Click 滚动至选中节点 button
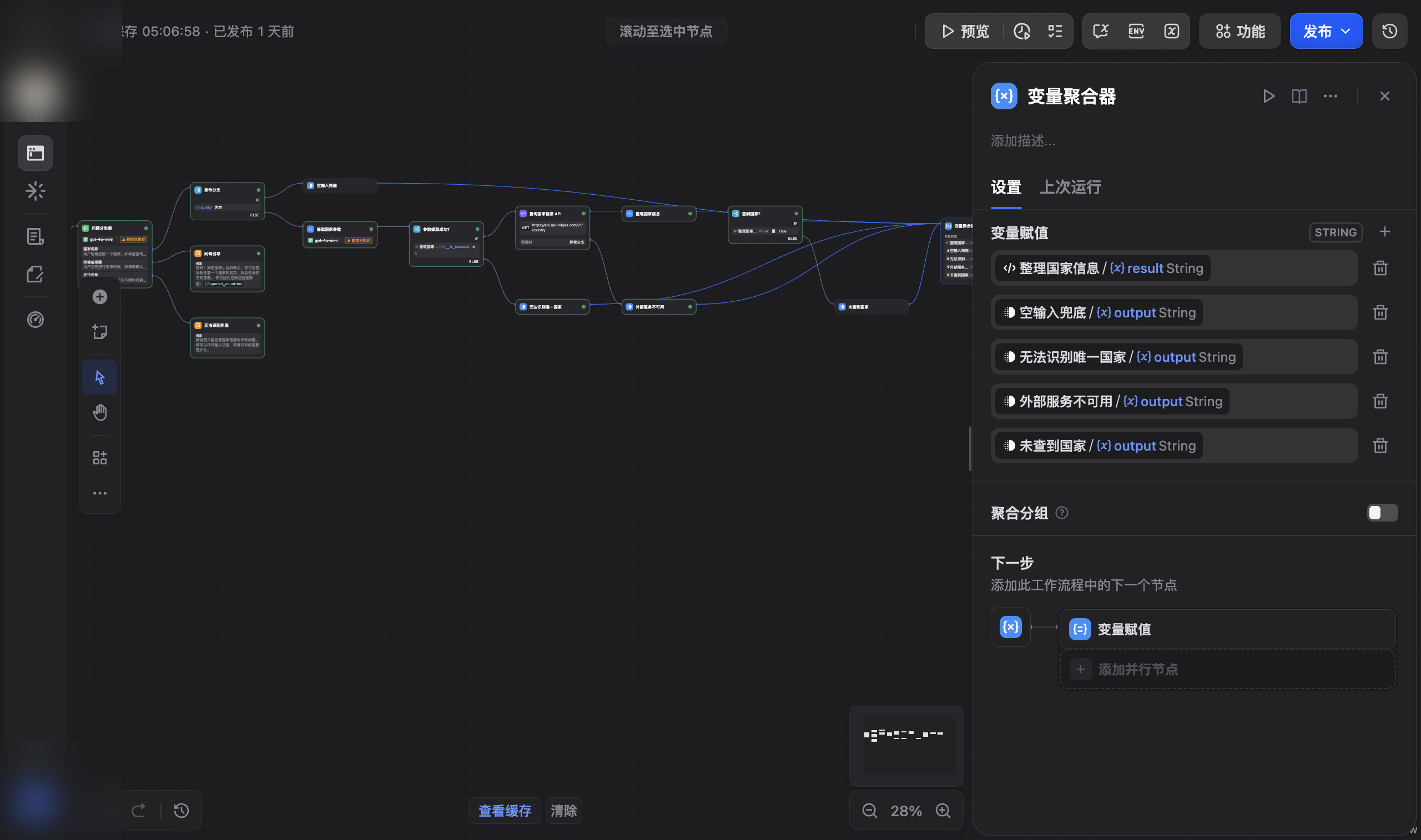The height and width of the screenshot is (840, 1421). (x=666, y=31)
